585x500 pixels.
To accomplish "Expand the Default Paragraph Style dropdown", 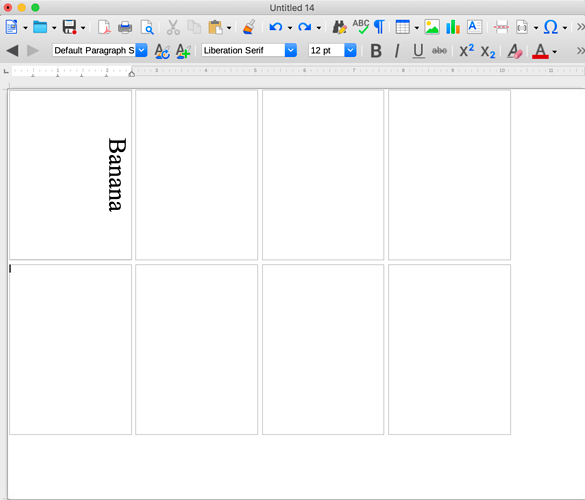I will [141, 50].
